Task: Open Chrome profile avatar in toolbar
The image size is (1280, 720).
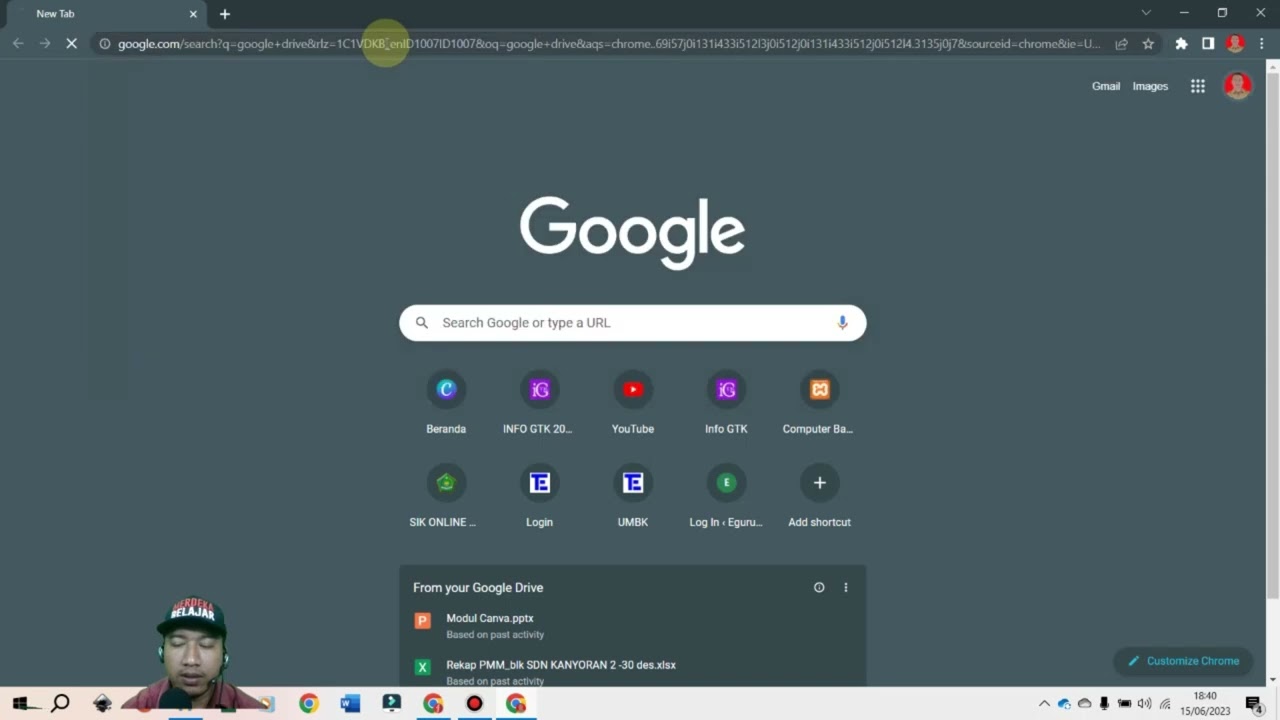Action: 1235,44
